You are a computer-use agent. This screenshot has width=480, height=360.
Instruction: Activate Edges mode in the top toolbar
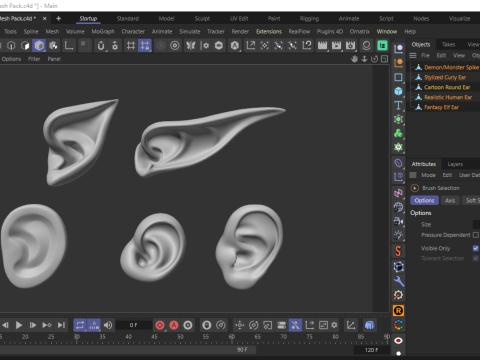pos(25,45)
